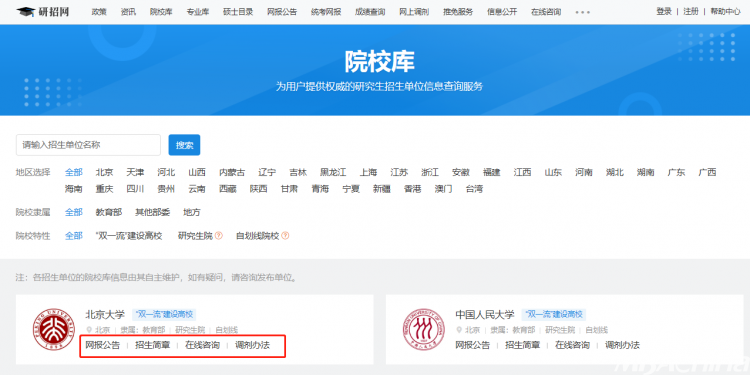Select 全部 in the 地区选择 filter
The width and height of the screenshot is (750, 375).
(74, 172)
